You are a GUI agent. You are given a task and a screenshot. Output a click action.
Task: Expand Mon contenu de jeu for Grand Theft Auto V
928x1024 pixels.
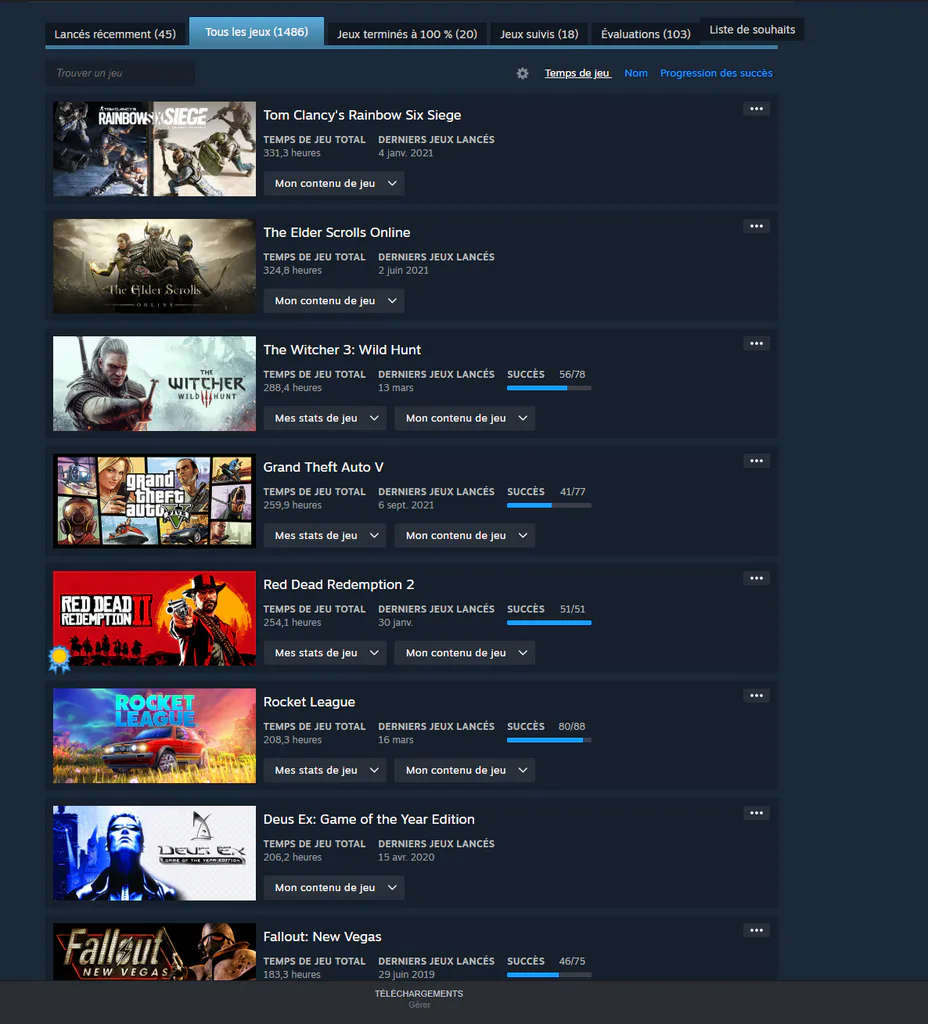click(x=464, y=536)
